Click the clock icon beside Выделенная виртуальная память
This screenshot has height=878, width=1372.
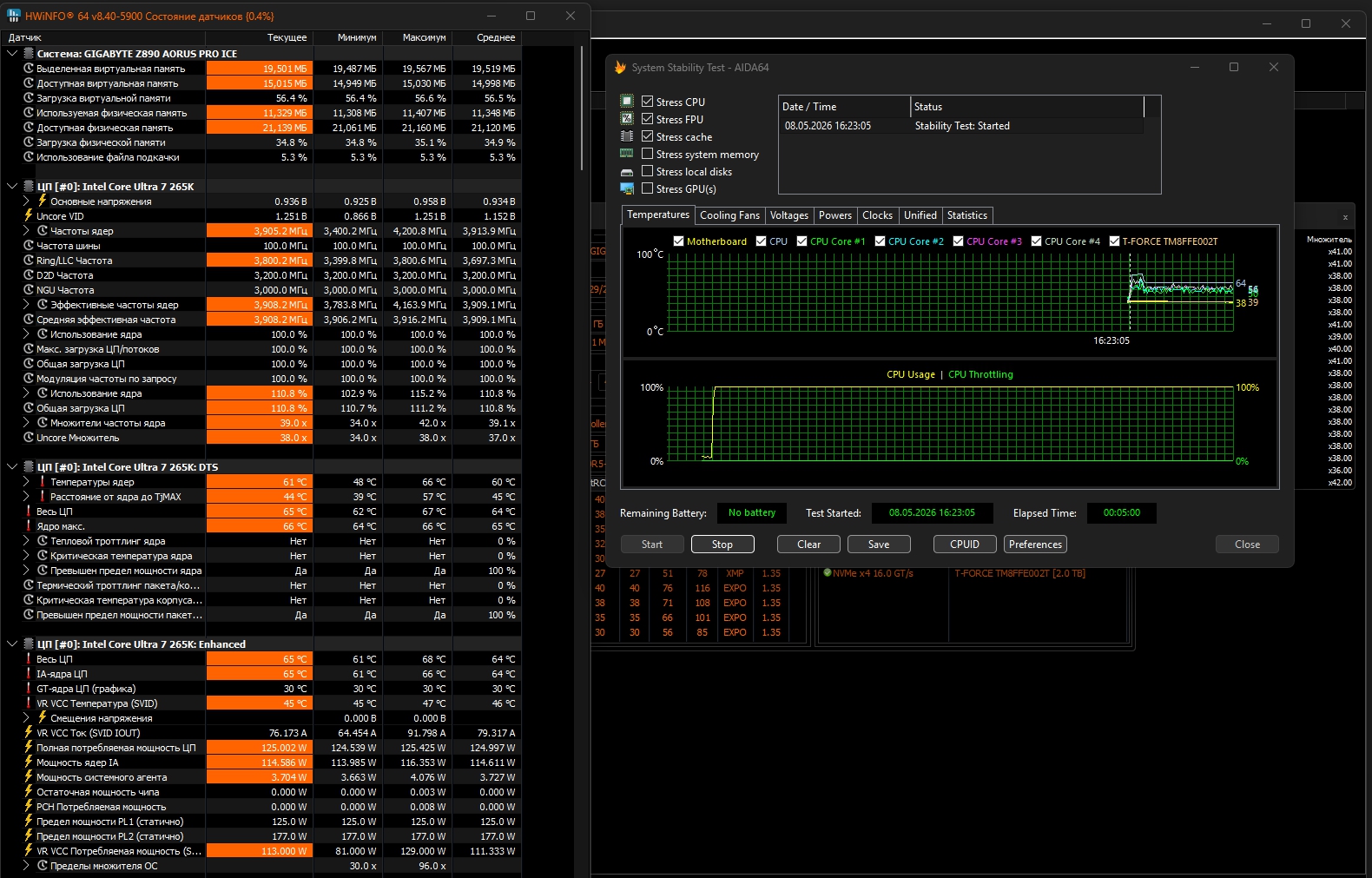pyautogui.click(x=29, y=69)
